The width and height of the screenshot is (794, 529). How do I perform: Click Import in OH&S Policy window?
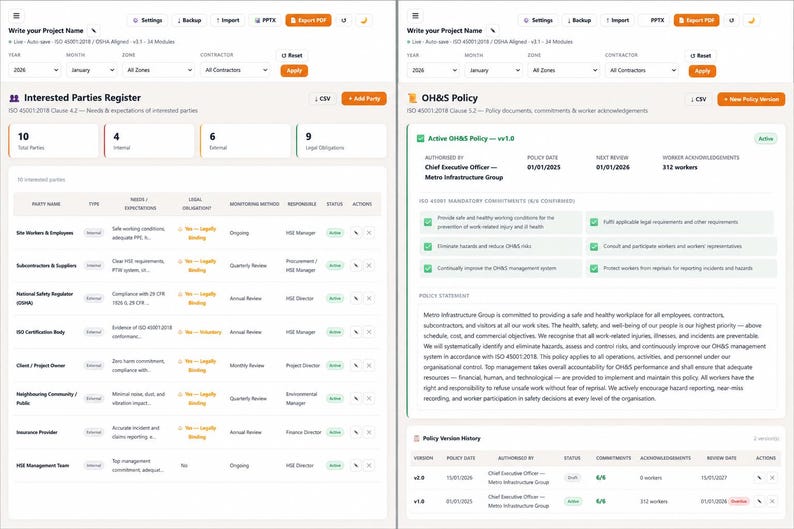coord(617,20)
